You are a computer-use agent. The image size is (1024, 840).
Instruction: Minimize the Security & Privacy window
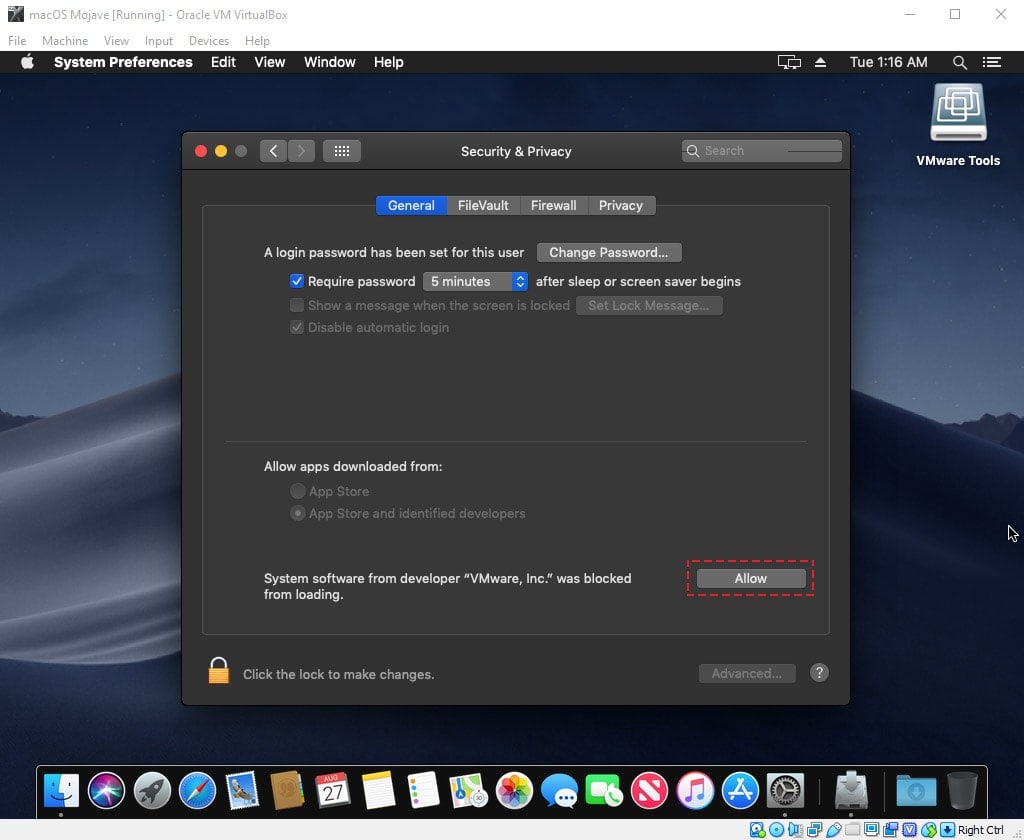coord(221,151)
